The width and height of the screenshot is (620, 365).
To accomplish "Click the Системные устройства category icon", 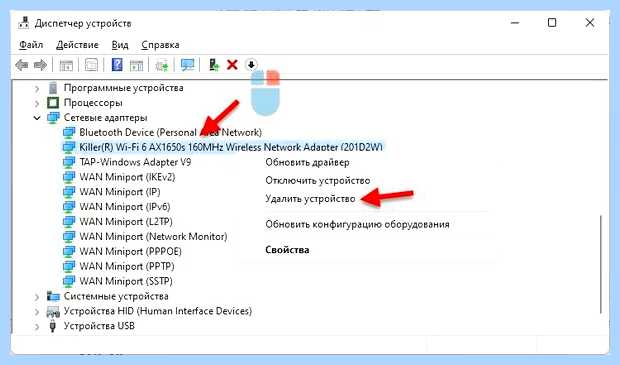I will (53, 296).
